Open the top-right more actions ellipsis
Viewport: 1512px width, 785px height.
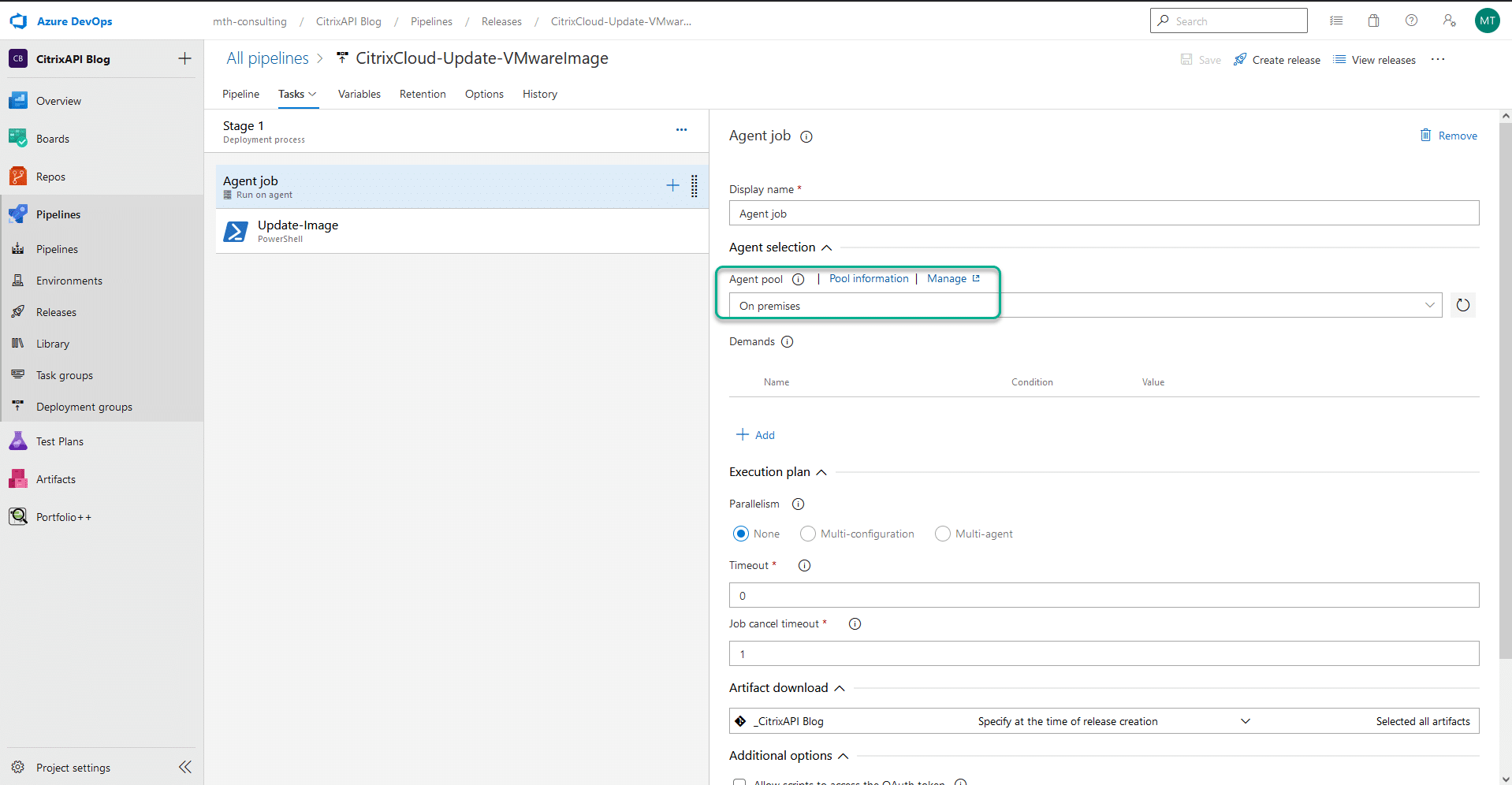pos(1438,59)
